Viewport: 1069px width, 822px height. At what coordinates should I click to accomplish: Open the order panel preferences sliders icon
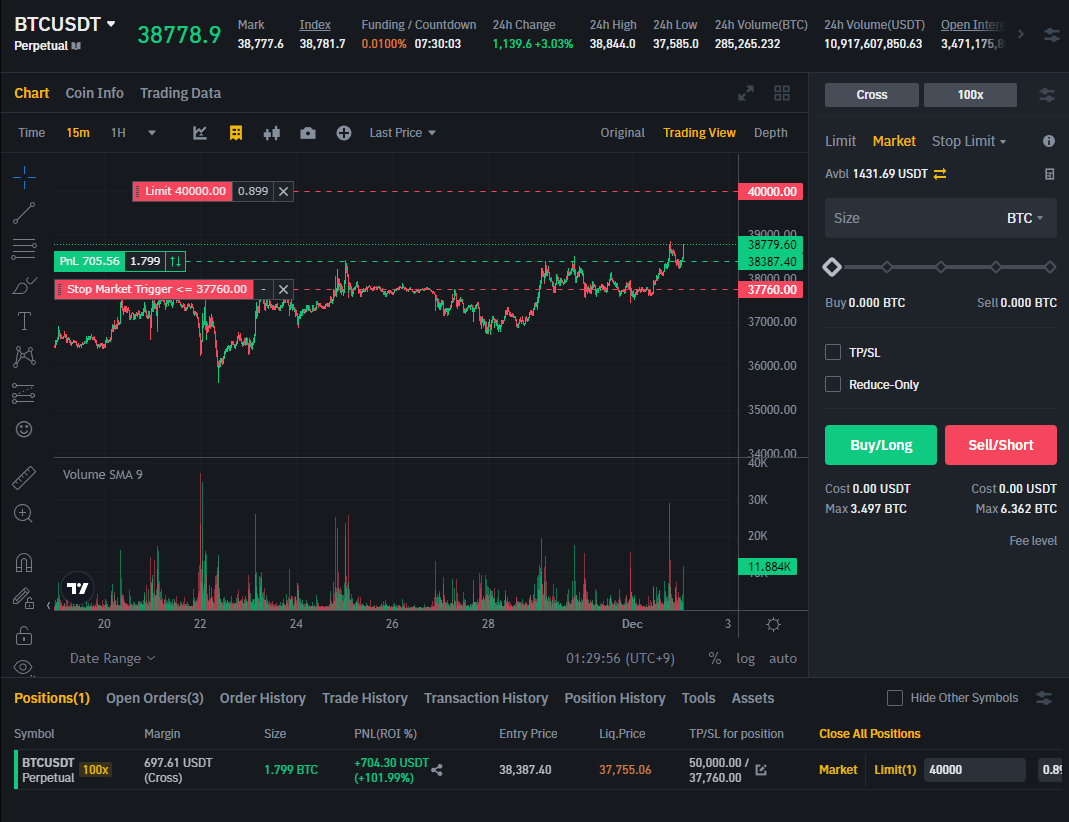[x=1047, y=95]
